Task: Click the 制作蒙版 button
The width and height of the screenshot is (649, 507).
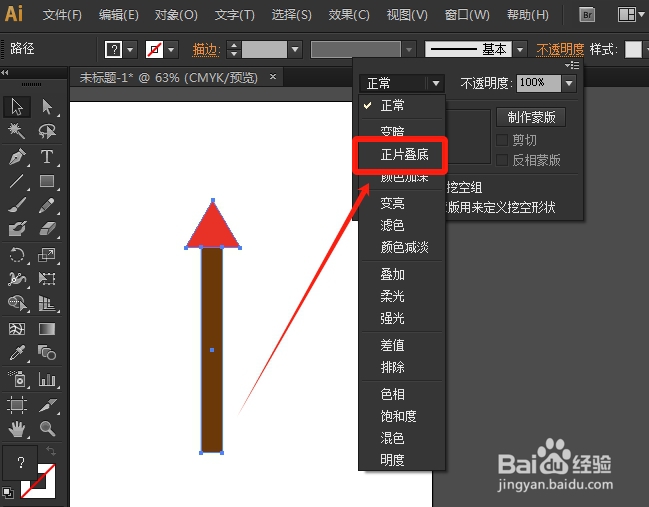Action: (x=531, y=117)
